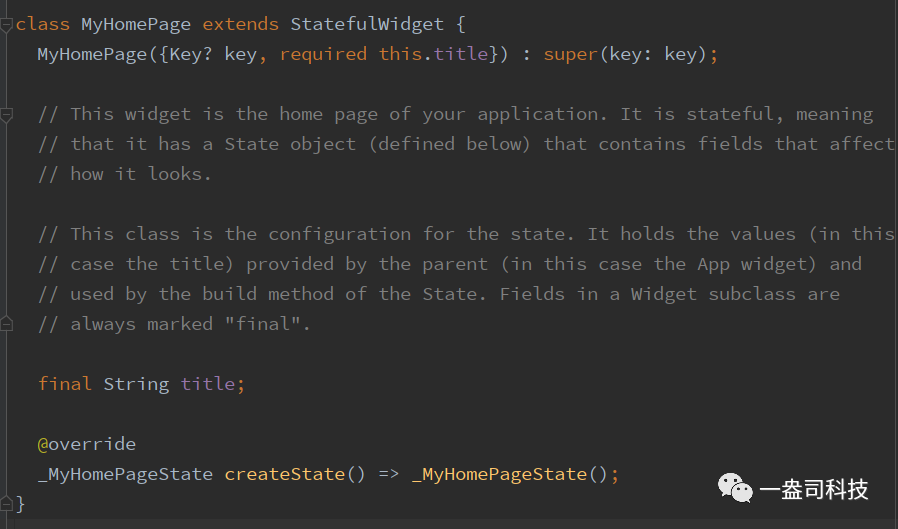
Task: Click the _MyHomePageState() constructor call after arrow
Action: (x=510, y=474)
